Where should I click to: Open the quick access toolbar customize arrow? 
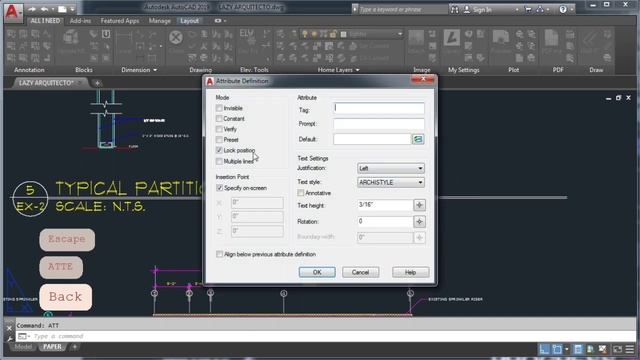point(73,9)
